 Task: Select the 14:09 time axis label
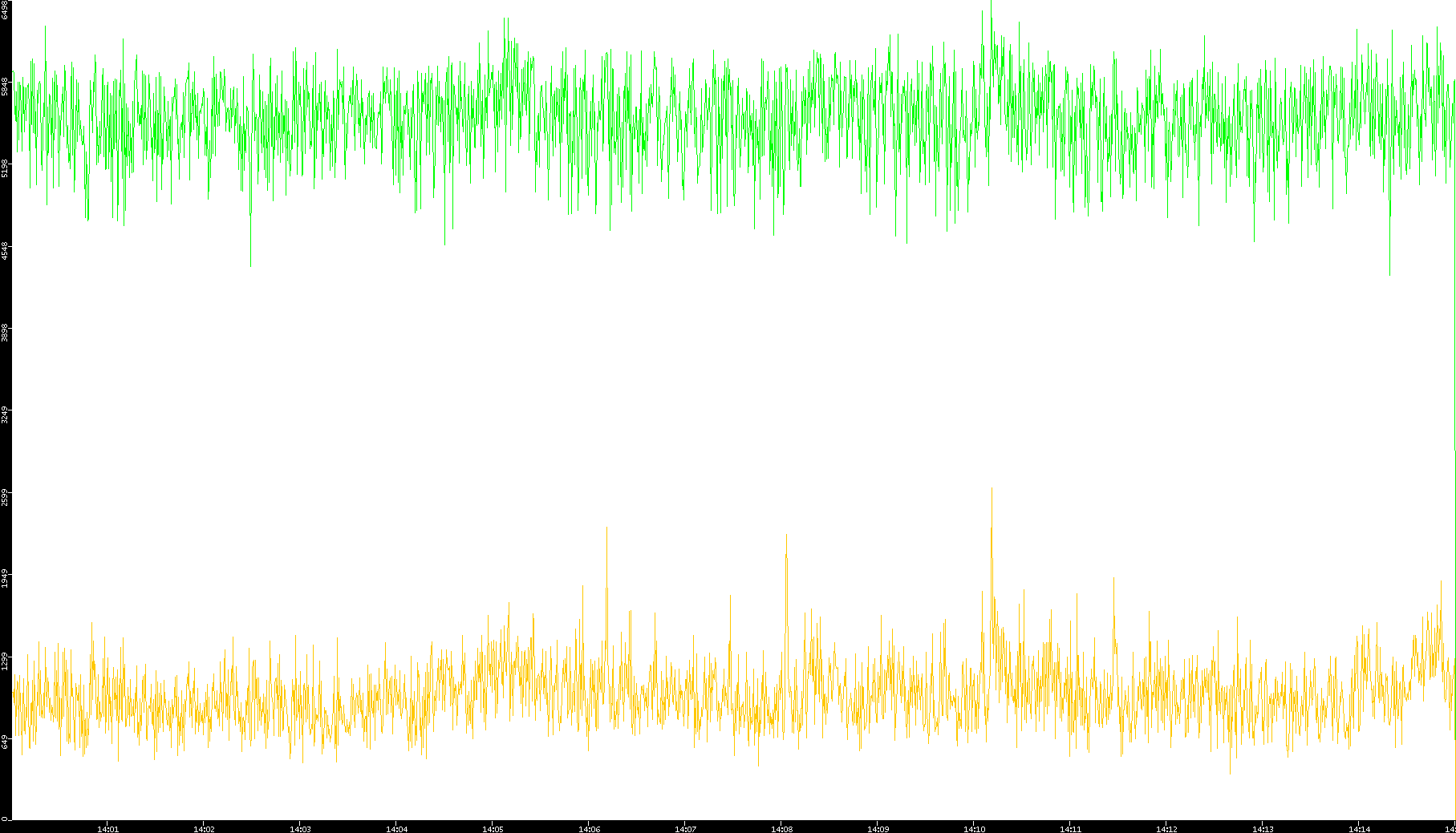click(x=878, y=829)
